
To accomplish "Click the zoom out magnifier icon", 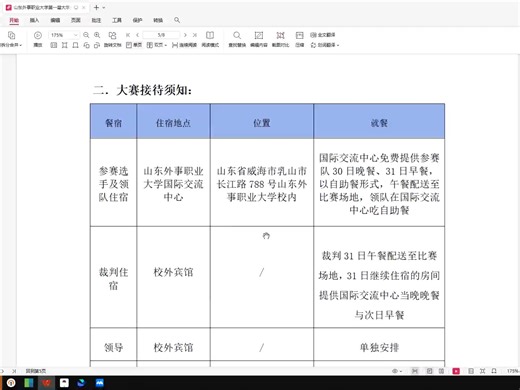I will 86,35.
